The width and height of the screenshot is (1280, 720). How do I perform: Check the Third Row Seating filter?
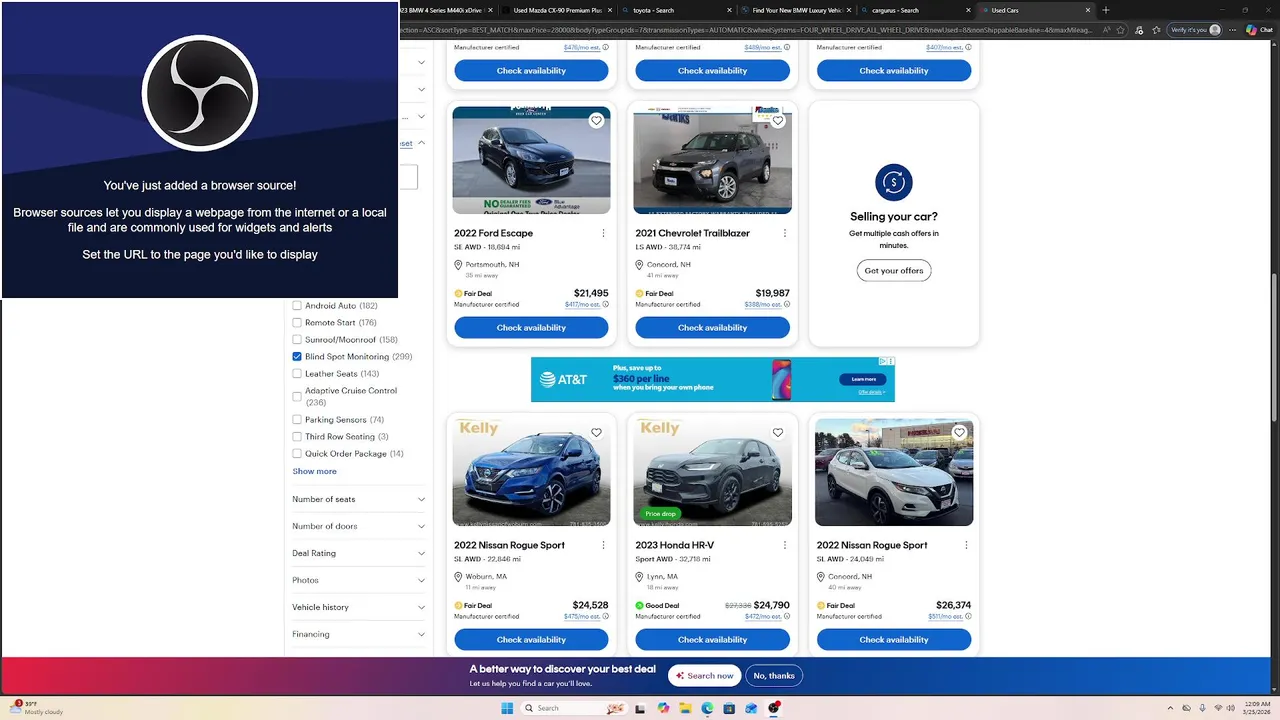point(297,437)
